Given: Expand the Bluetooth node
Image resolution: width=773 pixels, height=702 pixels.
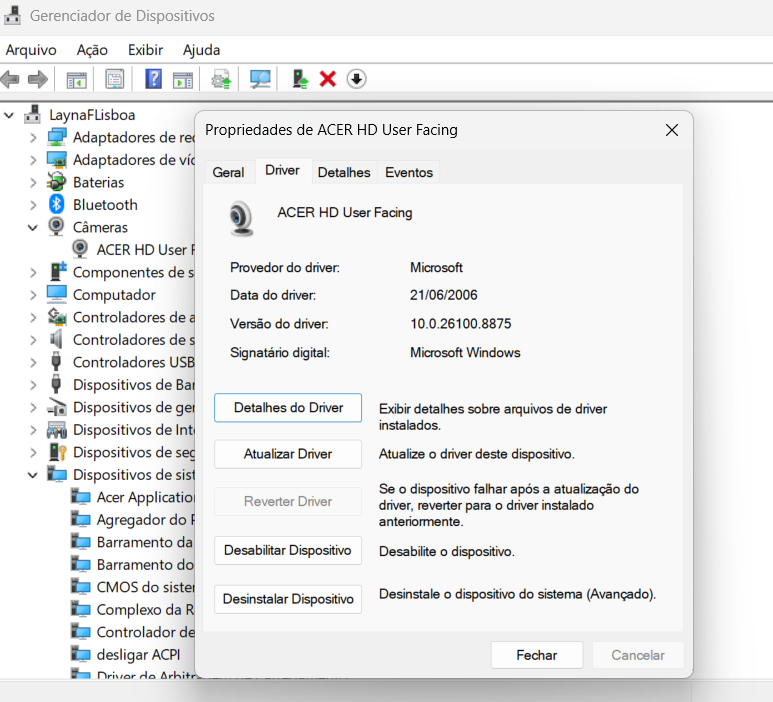Looking at the screenshot, I should tap(33, 205).
